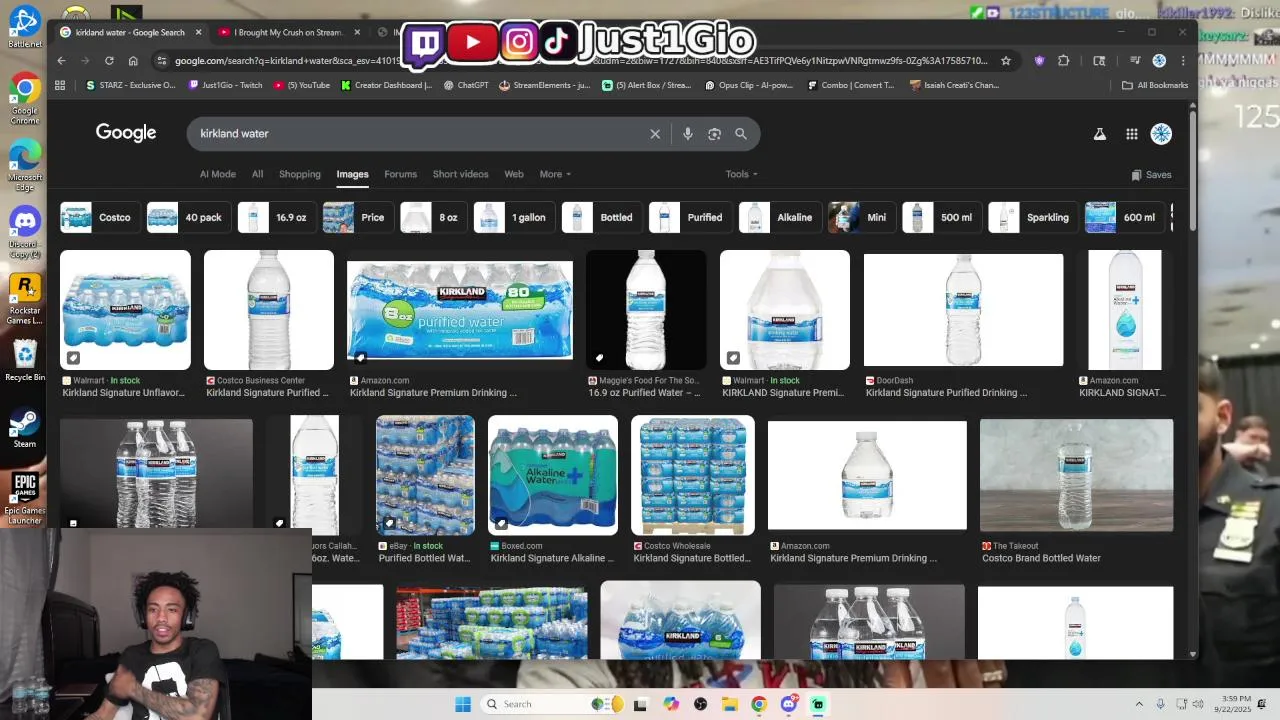
Task: Open the Chrome apps grid in the bookmarks bar
Action: pos(60,85)
